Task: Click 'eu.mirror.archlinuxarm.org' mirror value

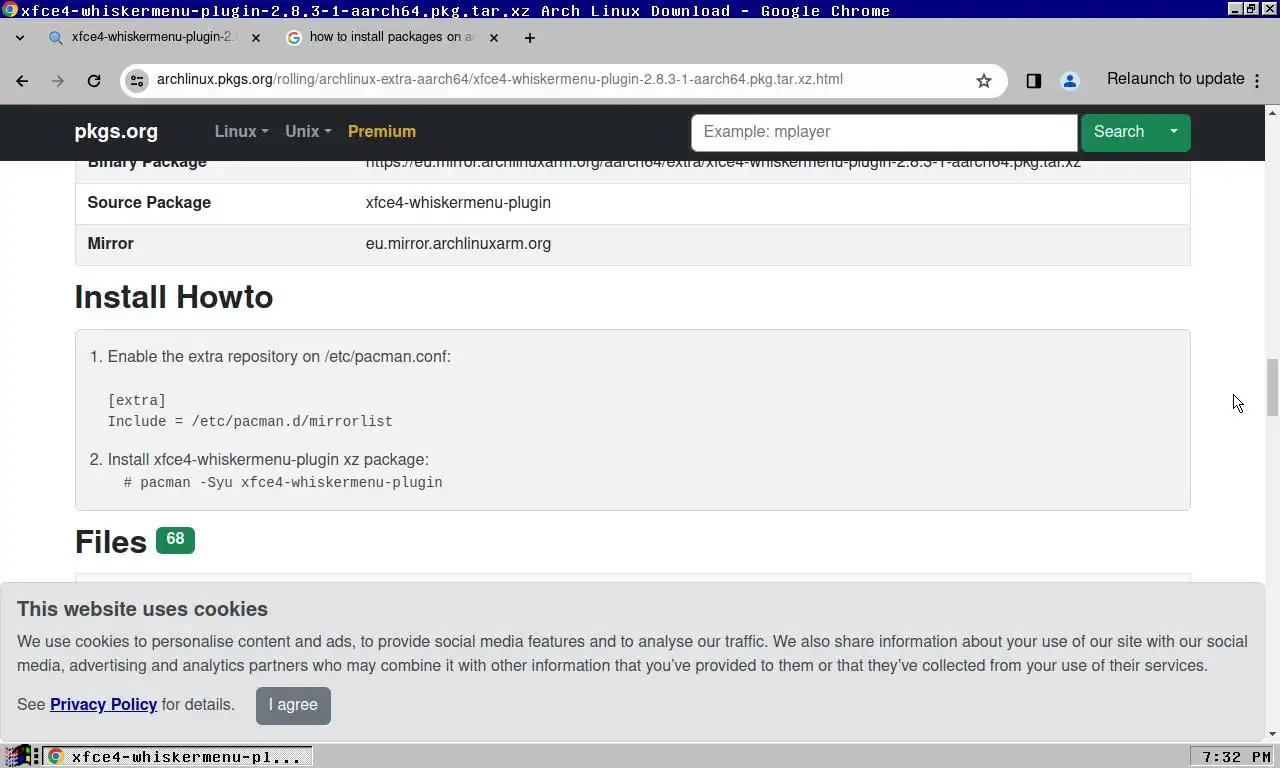Action: tap(458, 243)
